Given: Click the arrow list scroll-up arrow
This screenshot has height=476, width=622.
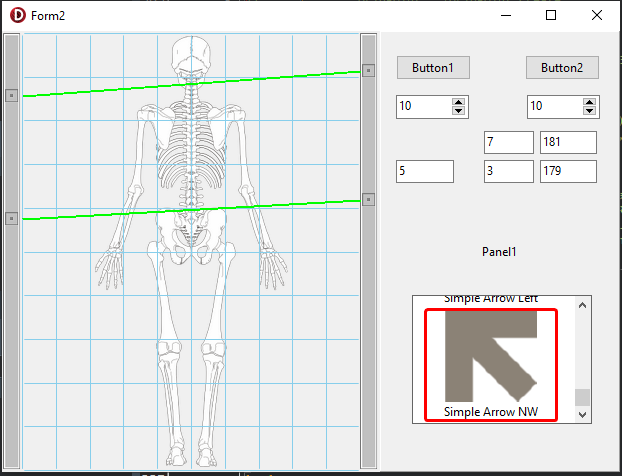Looking at the screenshot, I should tap(582, 305).
